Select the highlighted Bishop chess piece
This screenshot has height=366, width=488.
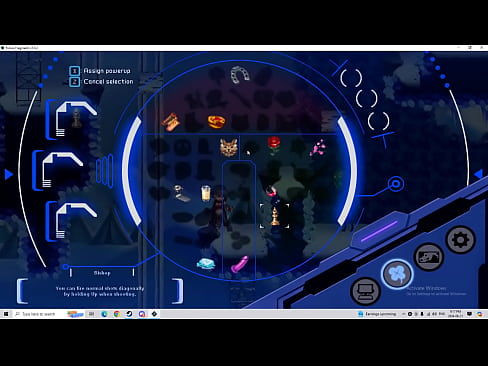pos(275,216)
